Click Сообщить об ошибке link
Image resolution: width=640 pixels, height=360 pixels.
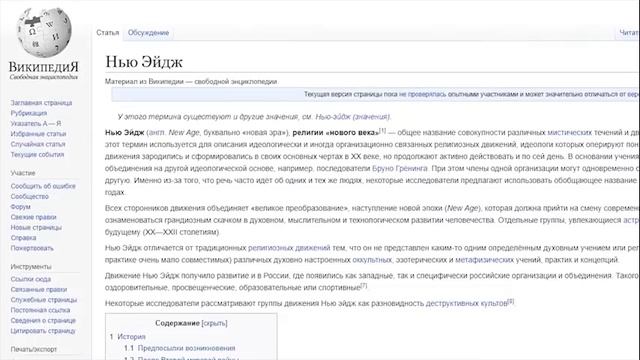(43, 186)
